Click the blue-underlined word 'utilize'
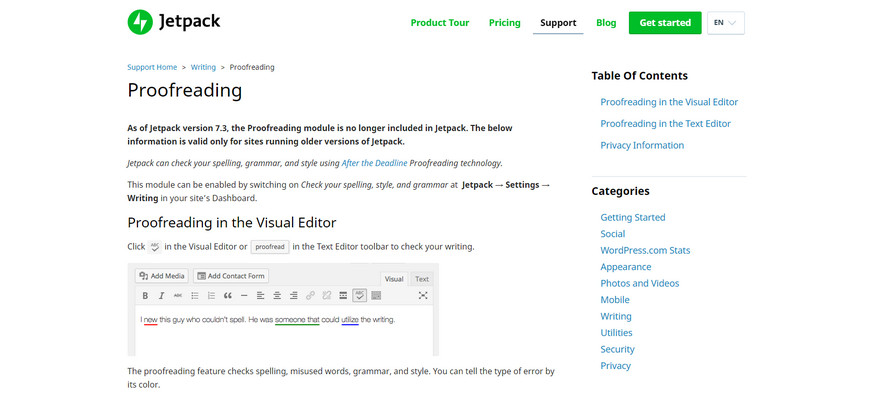 [x=350, y=320]
